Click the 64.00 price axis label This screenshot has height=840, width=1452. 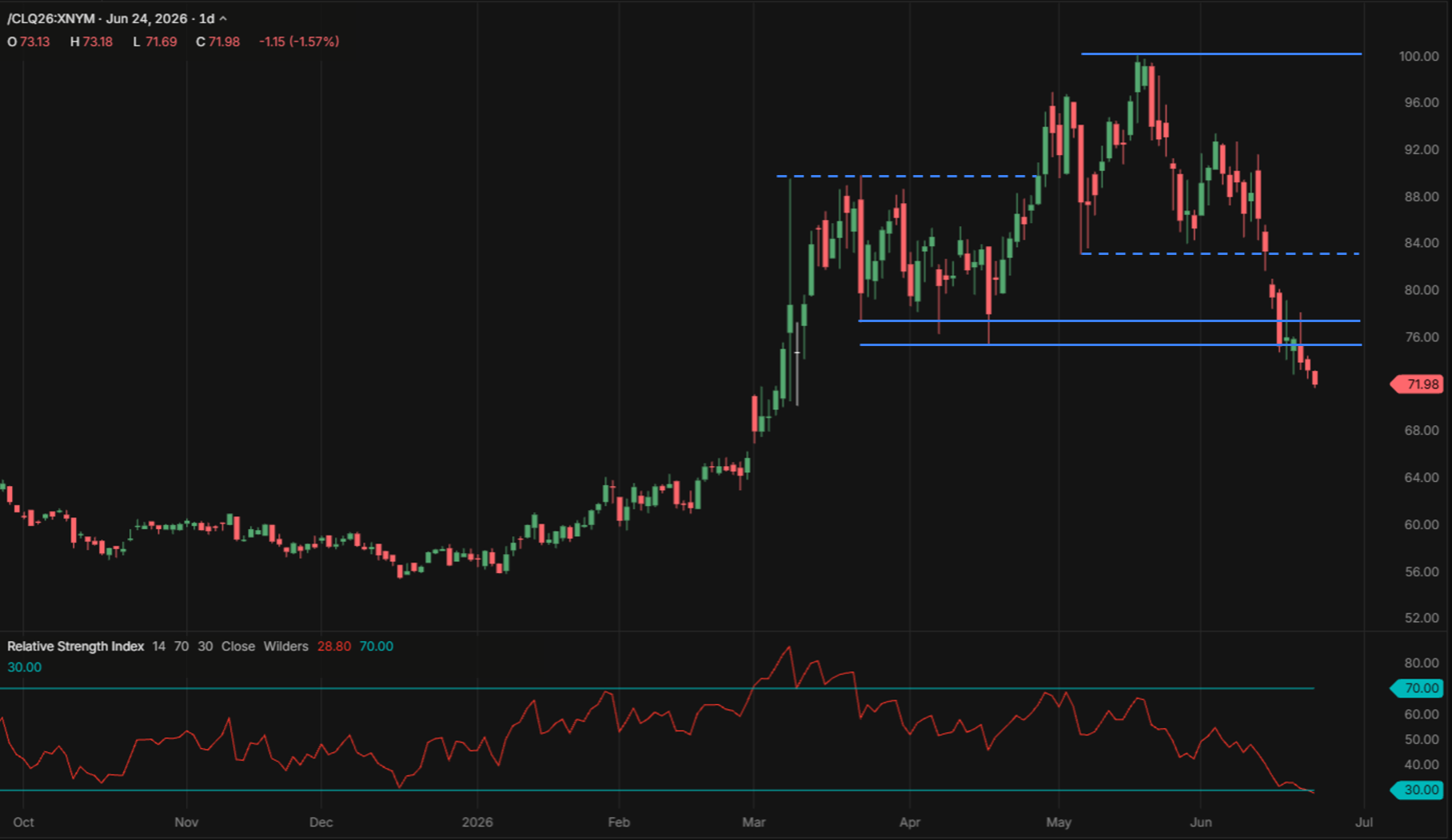[1421, 478]
